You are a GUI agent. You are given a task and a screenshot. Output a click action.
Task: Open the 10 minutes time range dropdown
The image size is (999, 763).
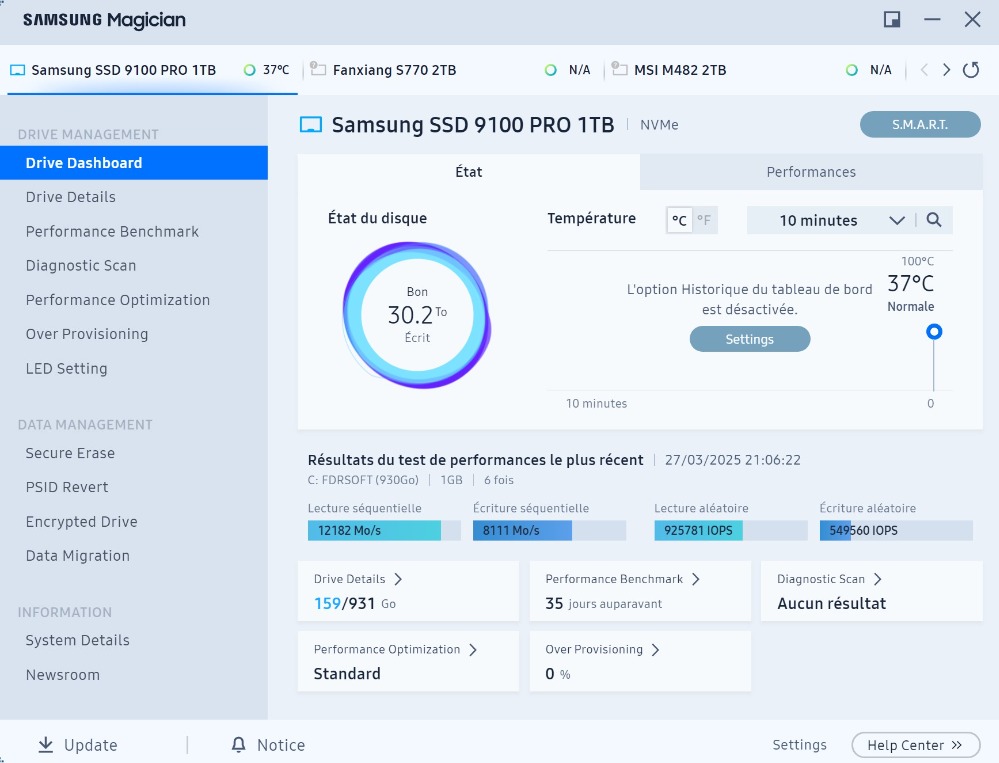(x=830, y=220)
